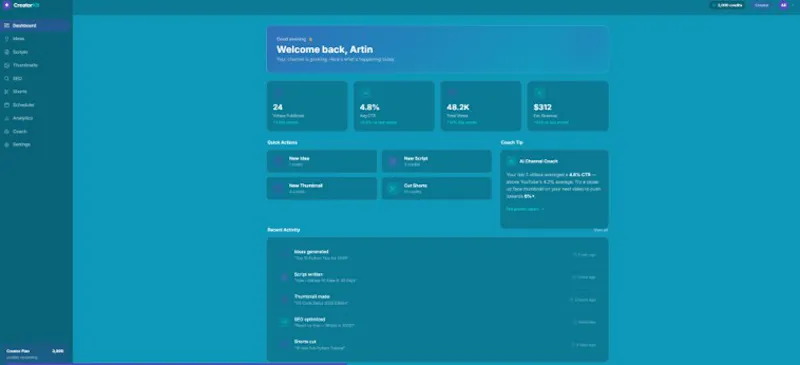This screenshot has height=365, width=800.
Task: Click the Dashboard grid icon in sidebar
Action: coord(7,26)
